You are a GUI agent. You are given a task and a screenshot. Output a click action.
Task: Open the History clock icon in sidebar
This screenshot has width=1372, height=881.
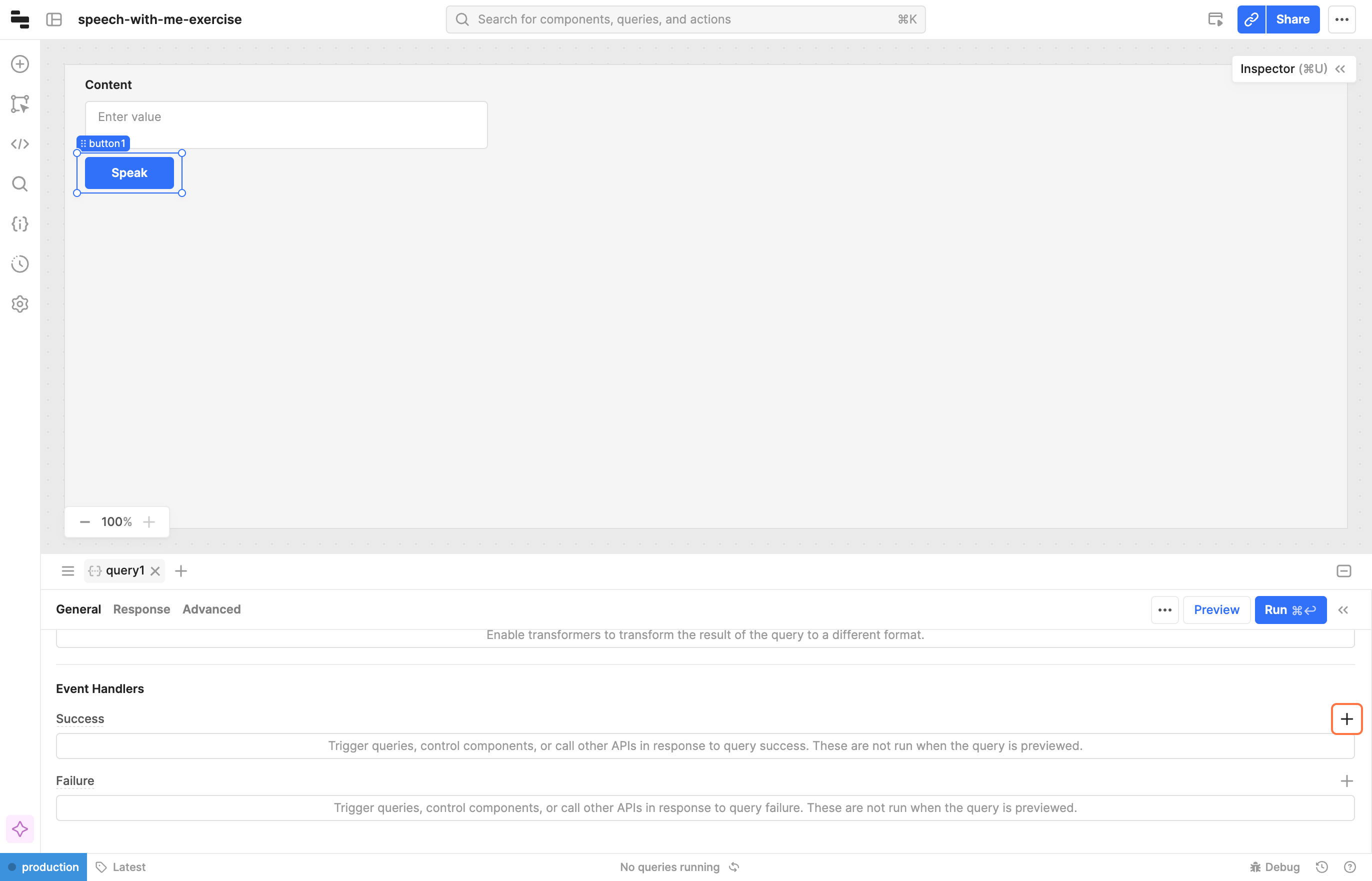point(20,263)
